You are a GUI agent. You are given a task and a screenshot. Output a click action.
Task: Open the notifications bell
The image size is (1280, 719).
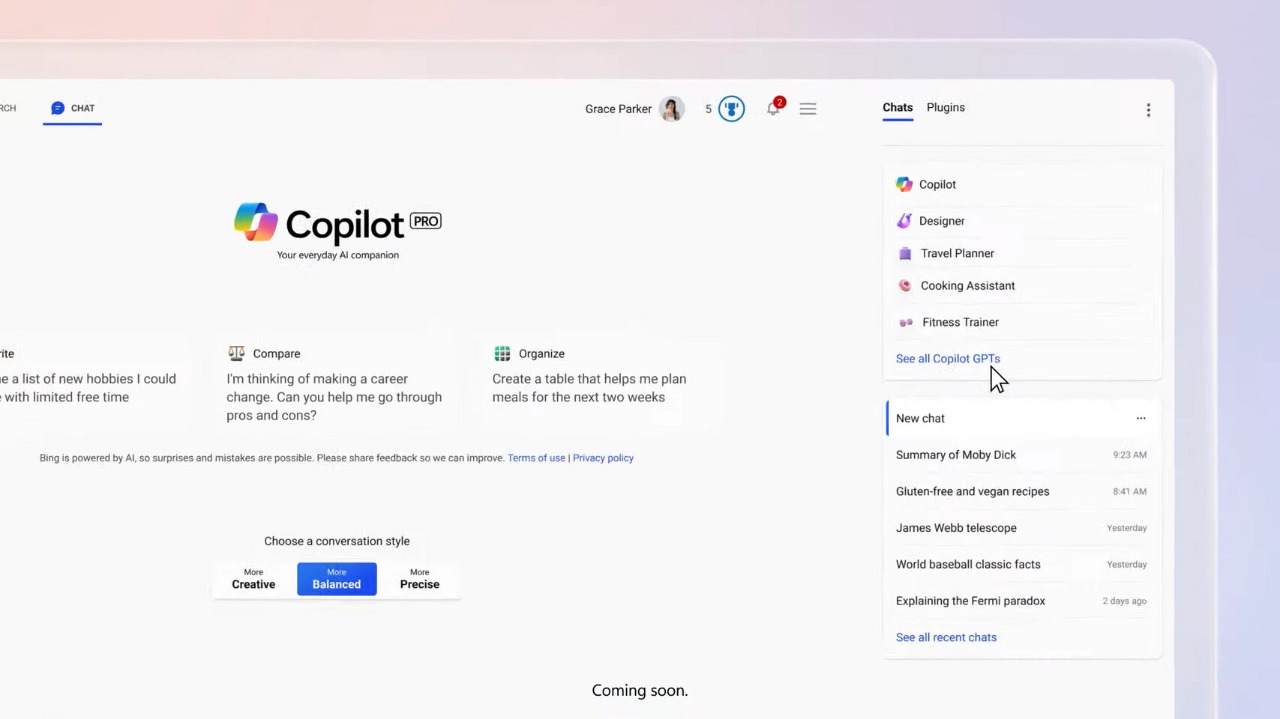point(773,108)
